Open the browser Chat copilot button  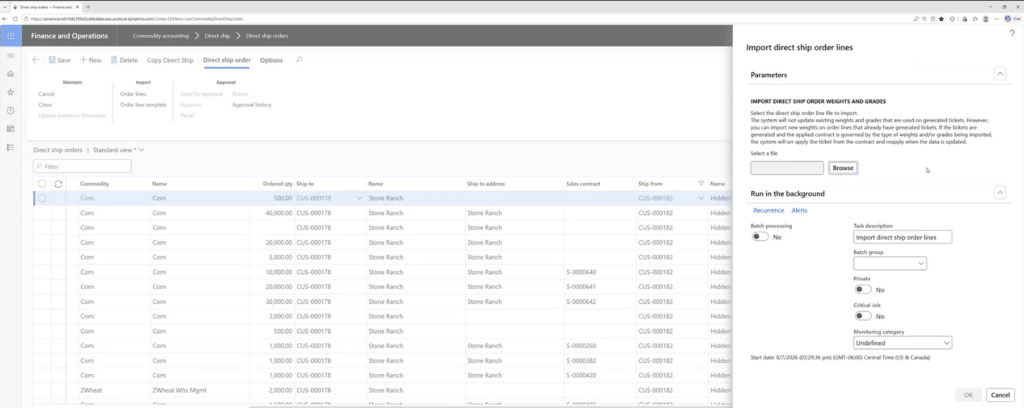tap(1010, 19)
